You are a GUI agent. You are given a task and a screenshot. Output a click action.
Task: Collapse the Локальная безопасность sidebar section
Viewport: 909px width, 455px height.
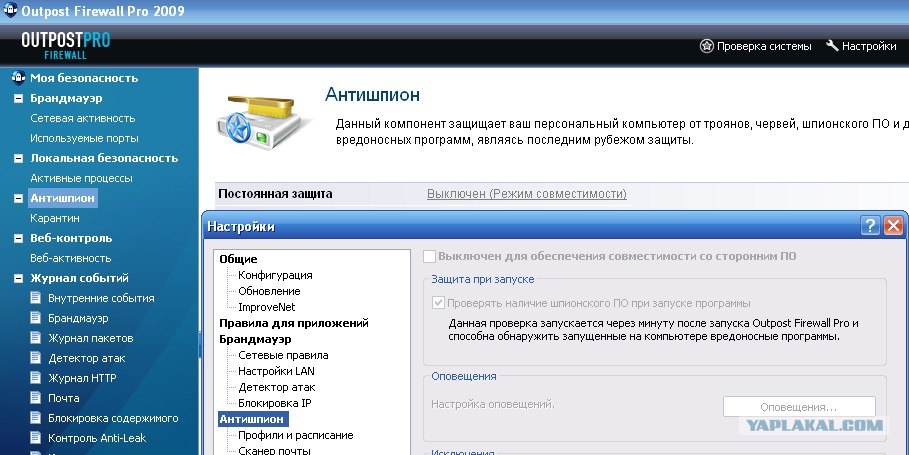(x=19, y=158)
